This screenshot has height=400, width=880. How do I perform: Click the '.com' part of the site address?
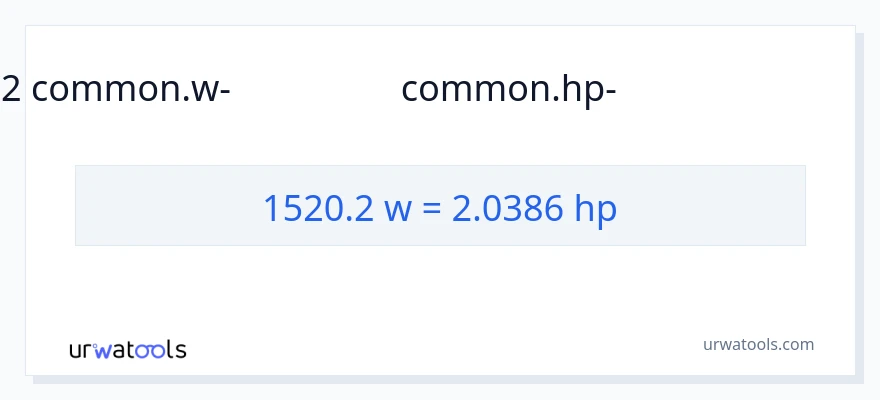[x=796, y=344]
